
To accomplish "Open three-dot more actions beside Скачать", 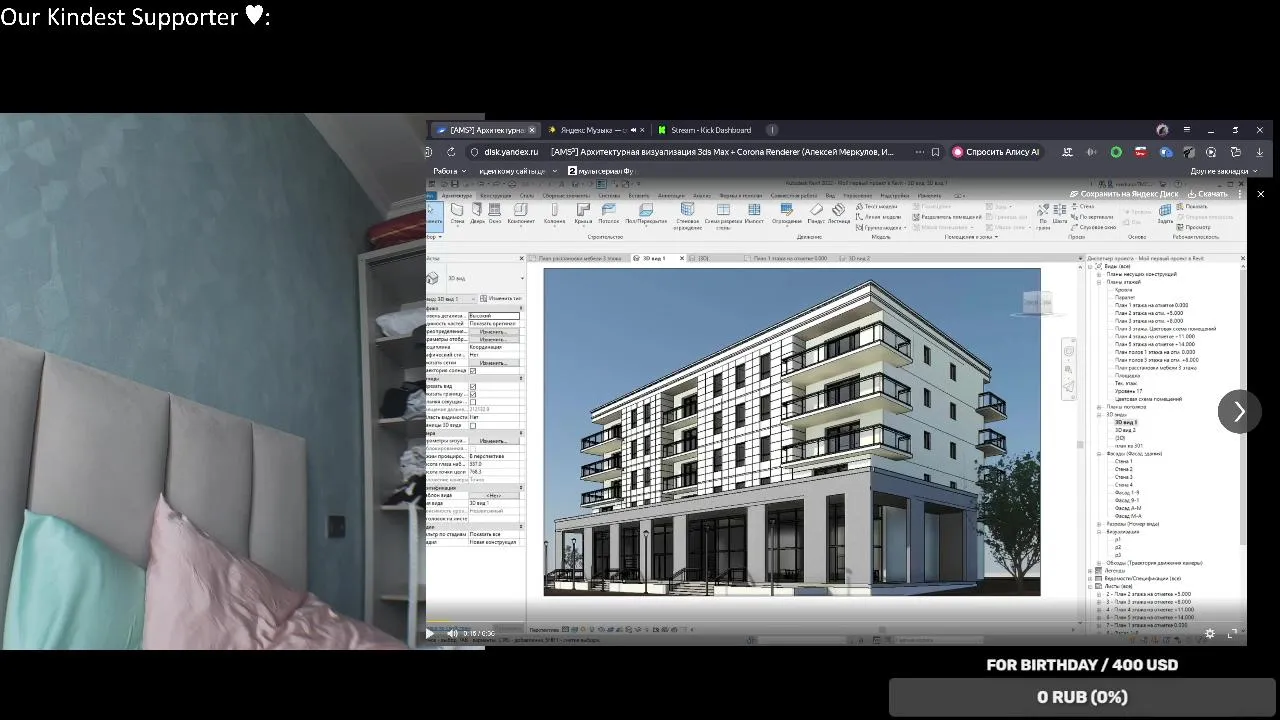I will (x=1240, y=194).
